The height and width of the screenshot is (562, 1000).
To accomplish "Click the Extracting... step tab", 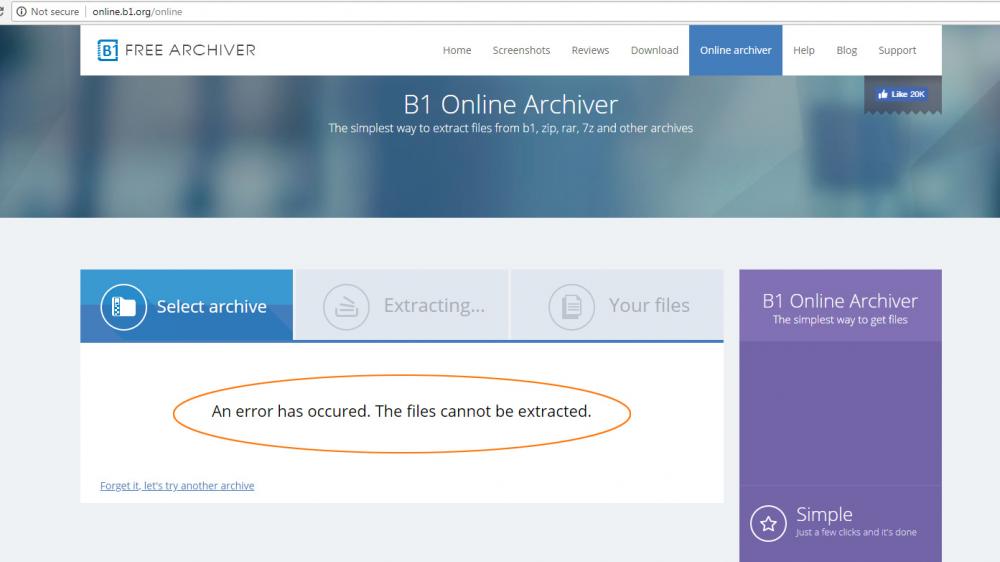I will point(401,306).
